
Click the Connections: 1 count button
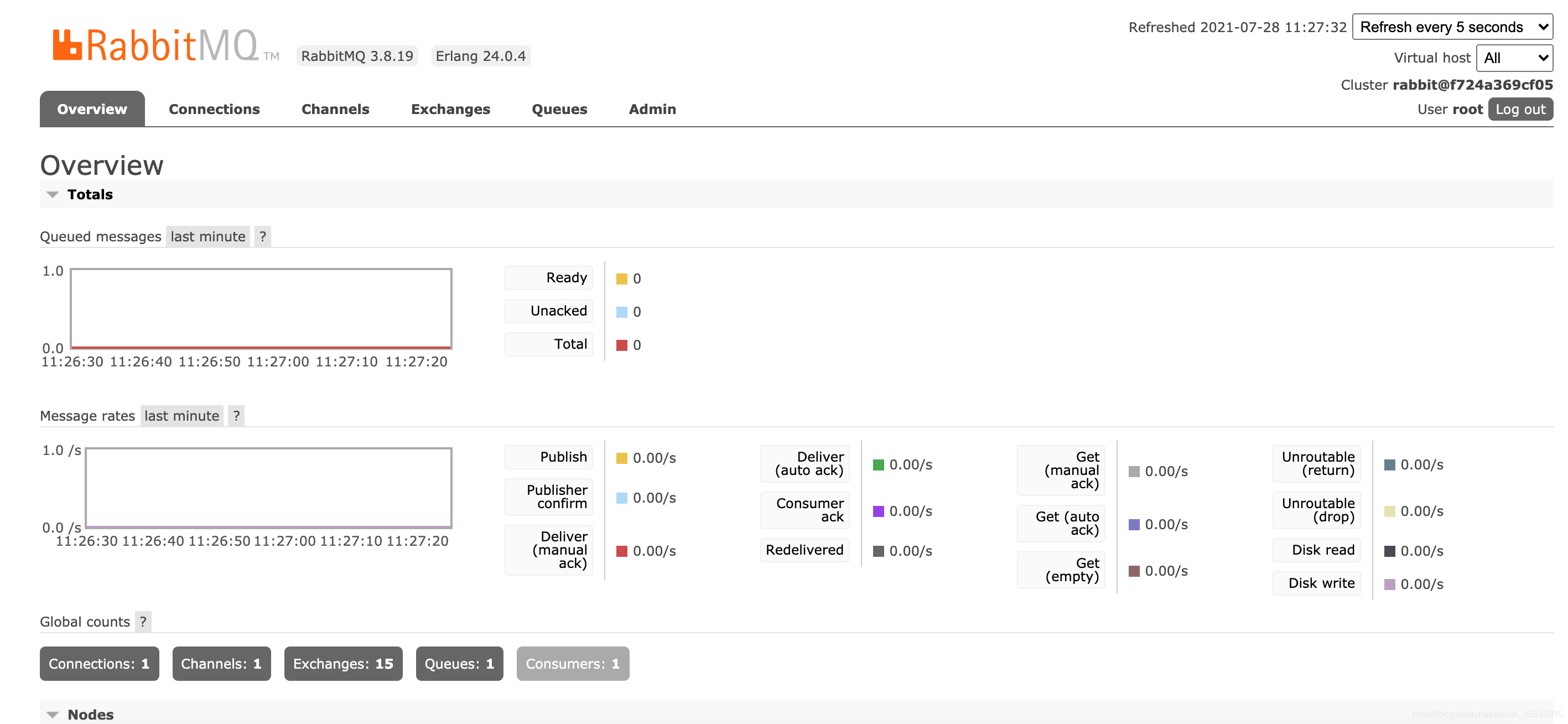pos(98,664)
